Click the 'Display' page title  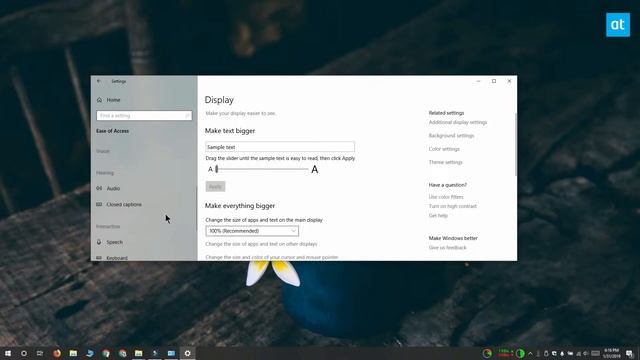219,100
